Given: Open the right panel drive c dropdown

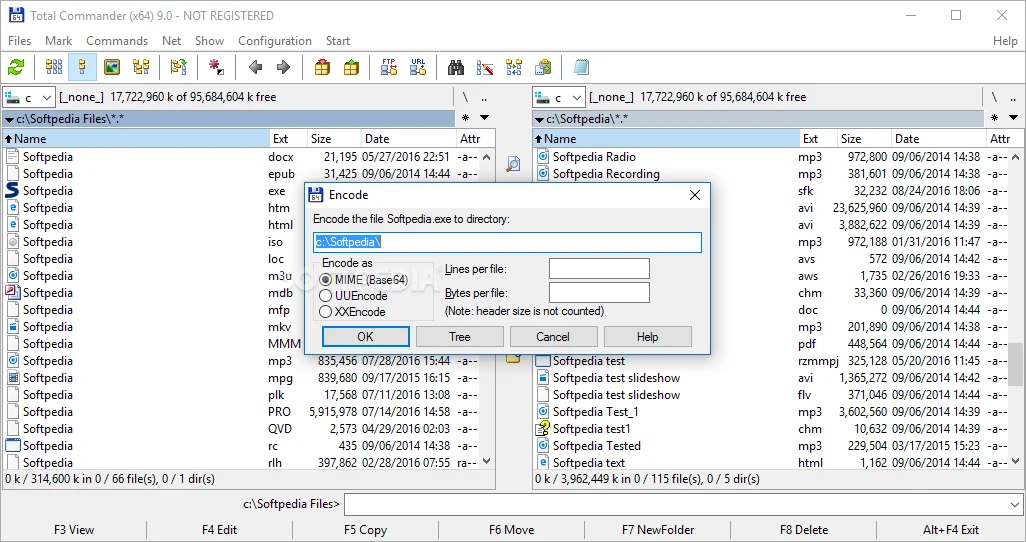Looking at the screenshot, I should [558, 98].
